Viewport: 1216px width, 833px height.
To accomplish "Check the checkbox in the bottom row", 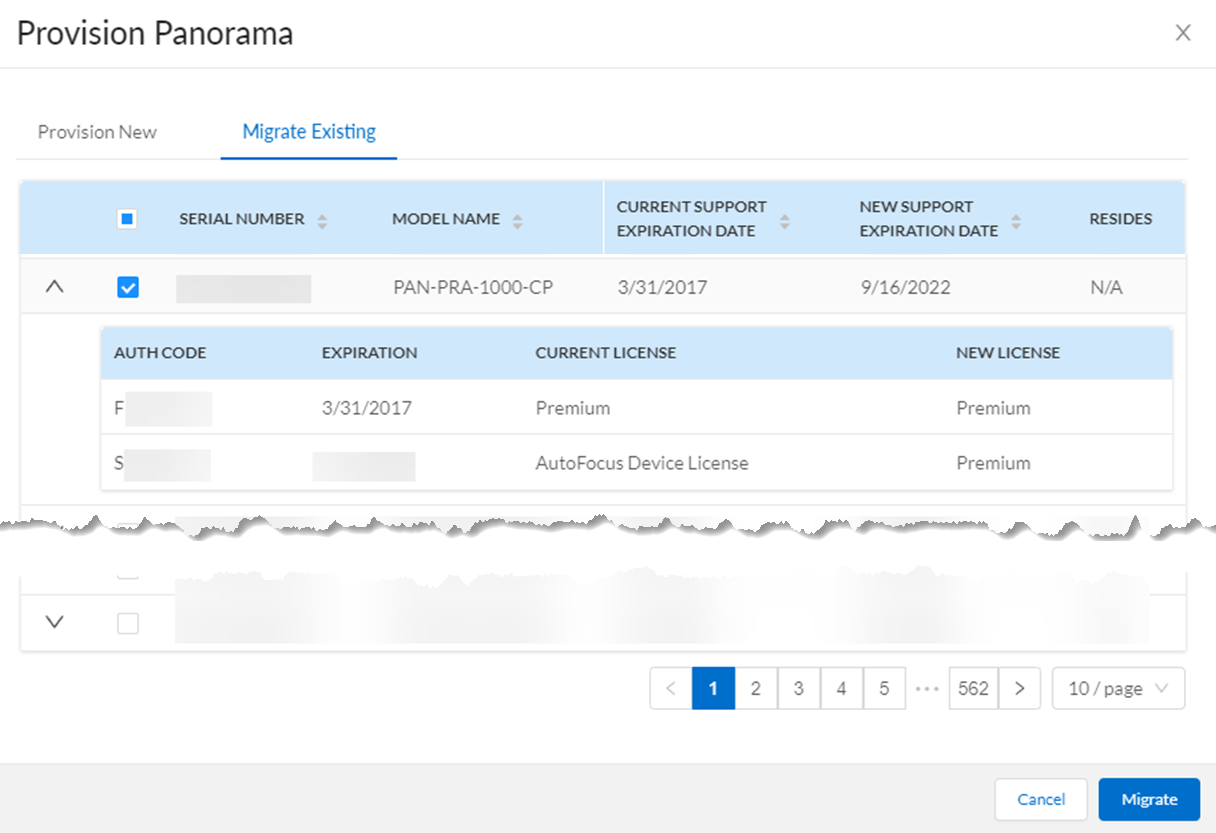I will [x=128, y=623].
